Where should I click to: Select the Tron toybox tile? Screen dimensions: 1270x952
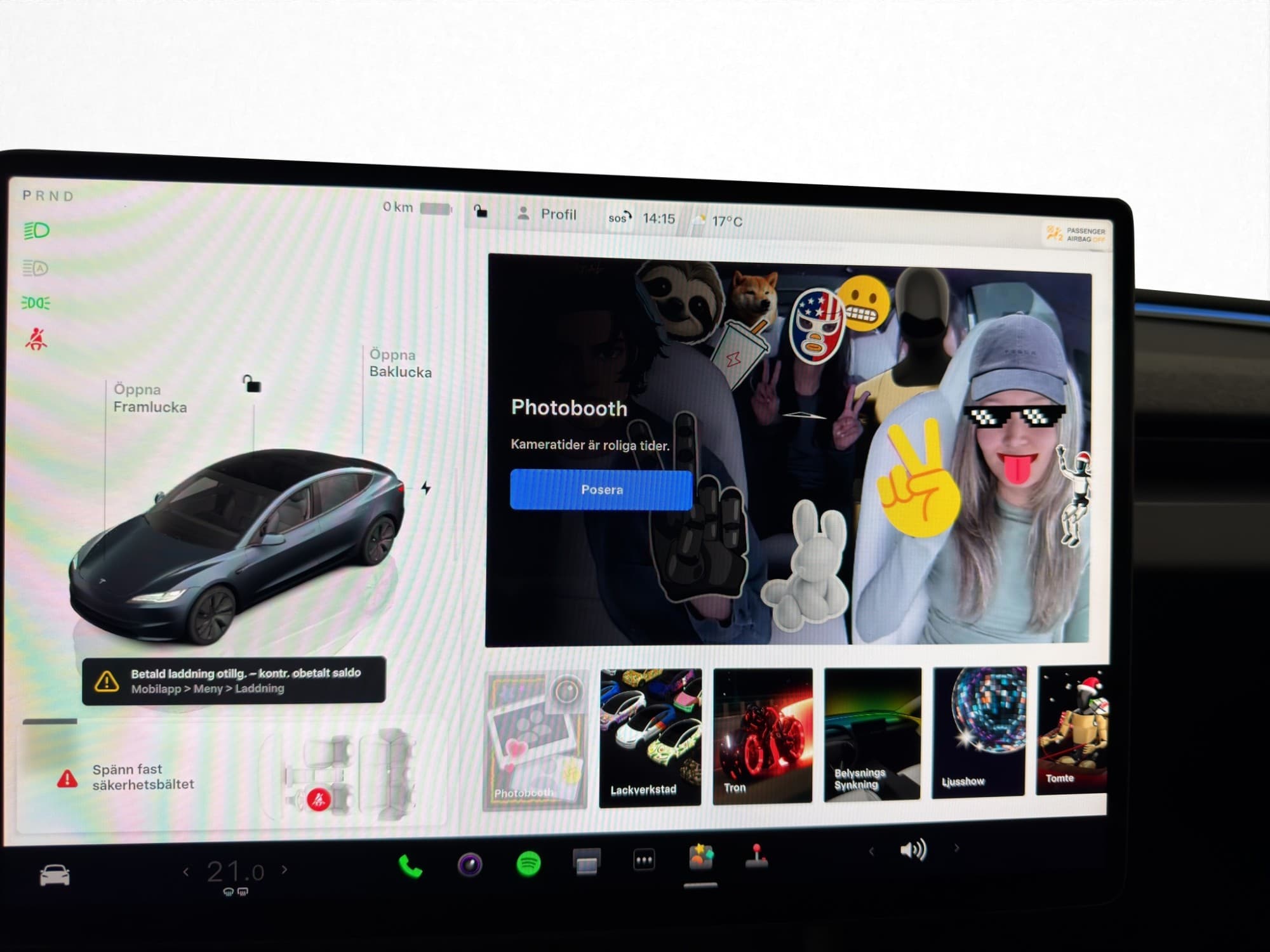point(763,736)
